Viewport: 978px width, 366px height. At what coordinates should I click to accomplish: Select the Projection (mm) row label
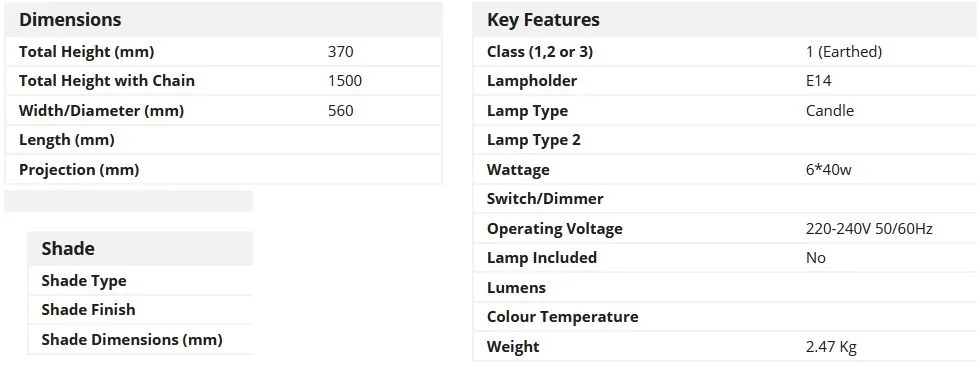(x=79, y=170)
